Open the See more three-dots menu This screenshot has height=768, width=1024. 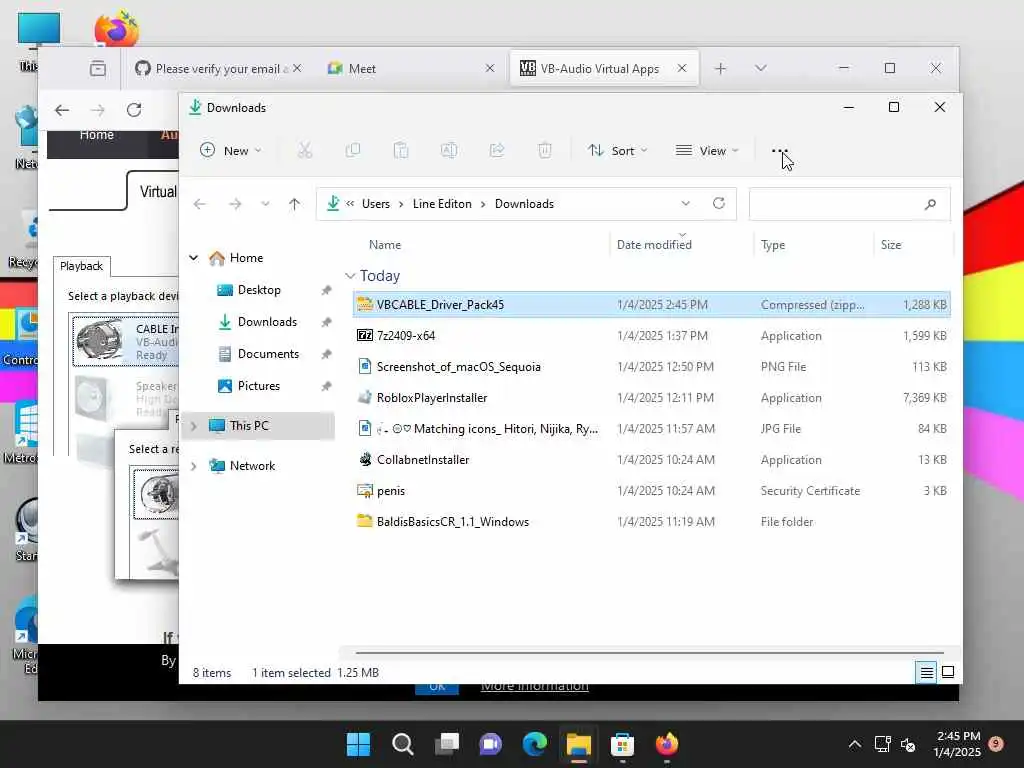tap(779, 150)
